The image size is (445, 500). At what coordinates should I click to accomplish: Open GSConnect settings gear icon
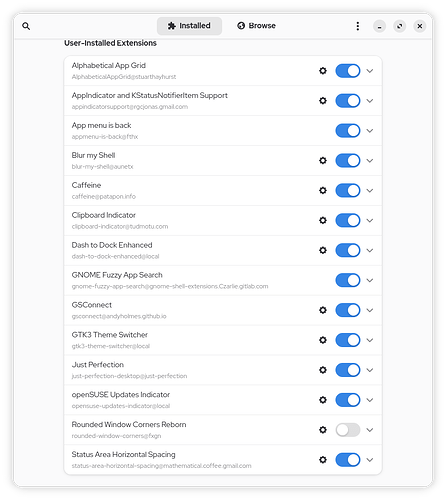click(x=323, y=310)
